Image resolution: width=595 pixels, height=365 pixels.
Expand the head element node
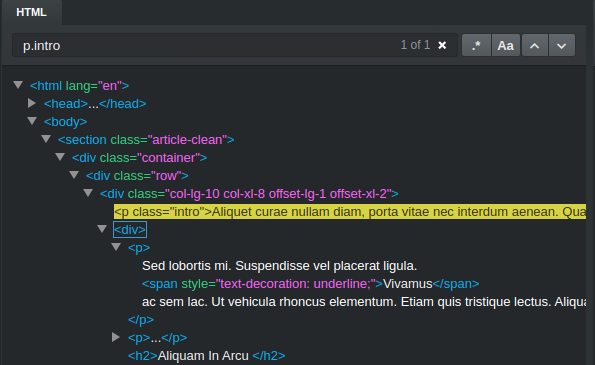pos(32,103)
